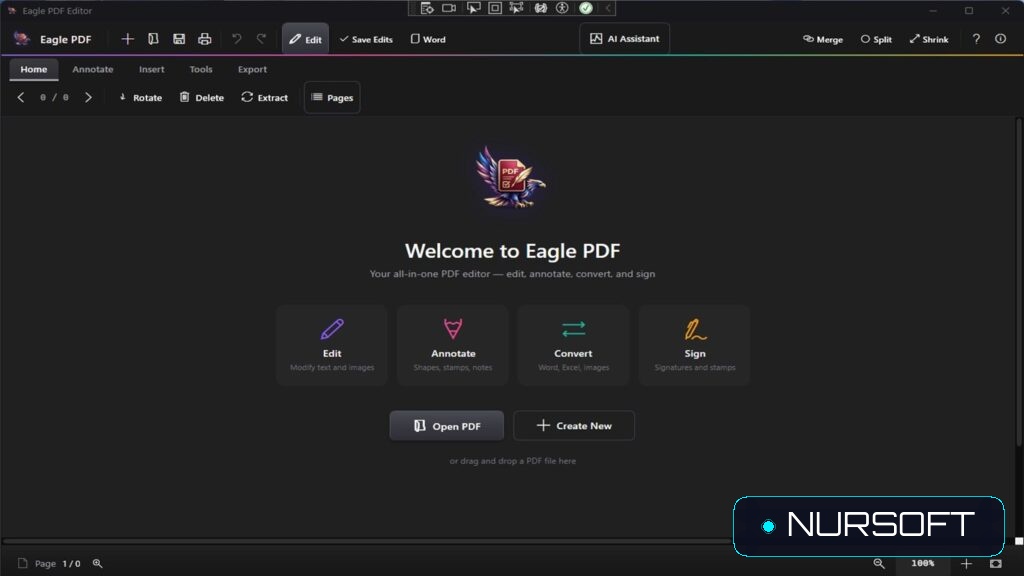Open the info icon at top right

(1000, 39)
